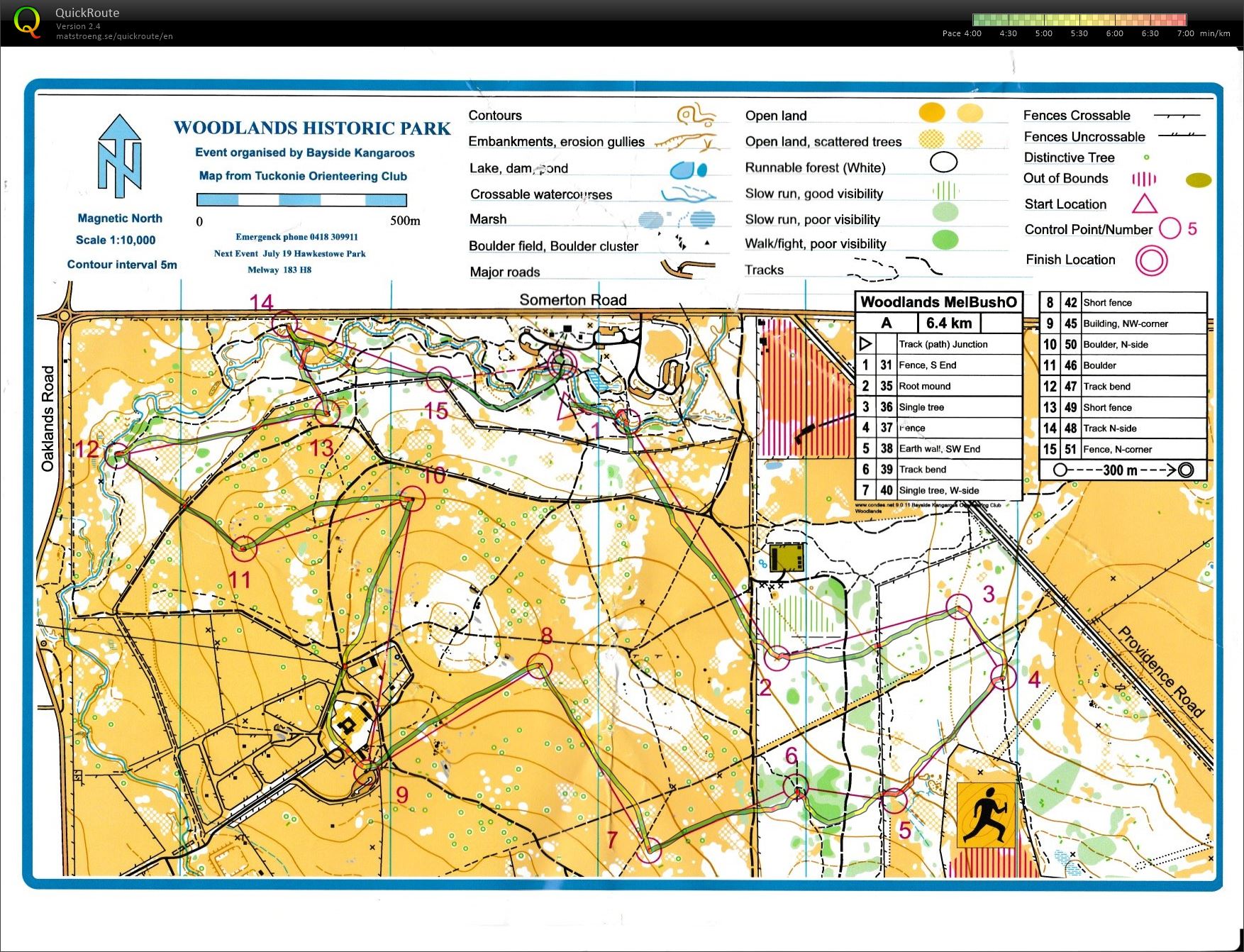
Task: Click the Magnetic North arrow symbol
Action: pos(120,157)
